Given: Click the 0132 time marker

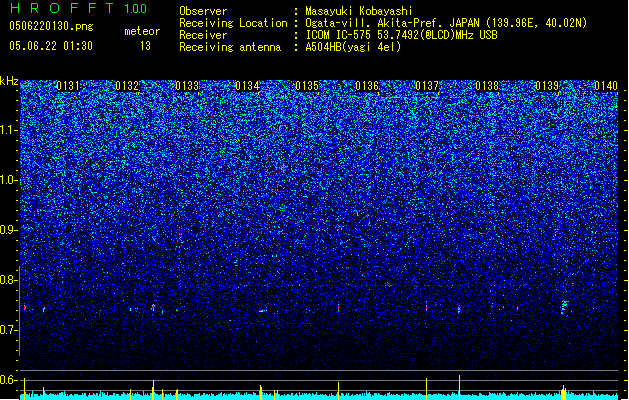Looking at the screenshot, I should [127, 86].
